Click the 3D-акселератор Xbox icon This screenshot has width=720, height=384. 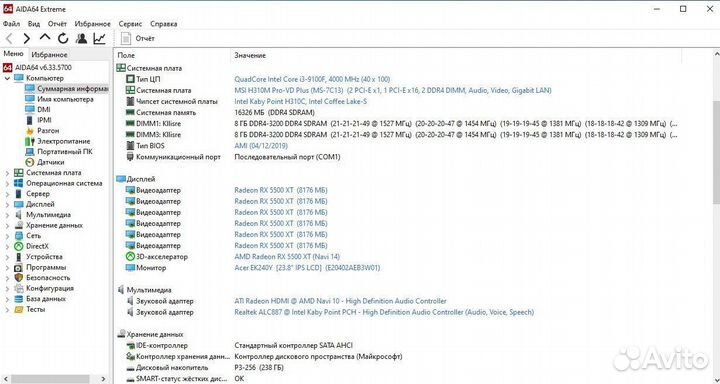point(130,257)
